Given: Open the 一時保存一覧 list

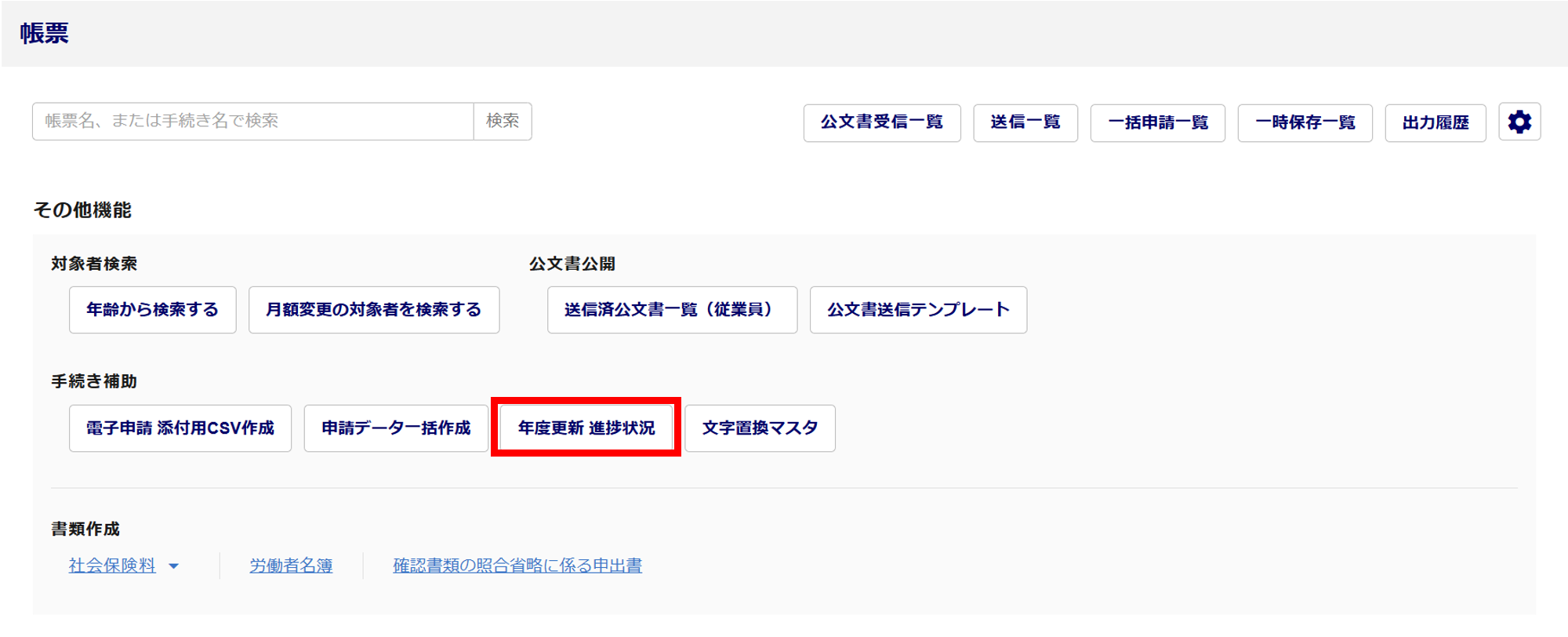Looking at the screenshot, I should [x=1305, y=122].
